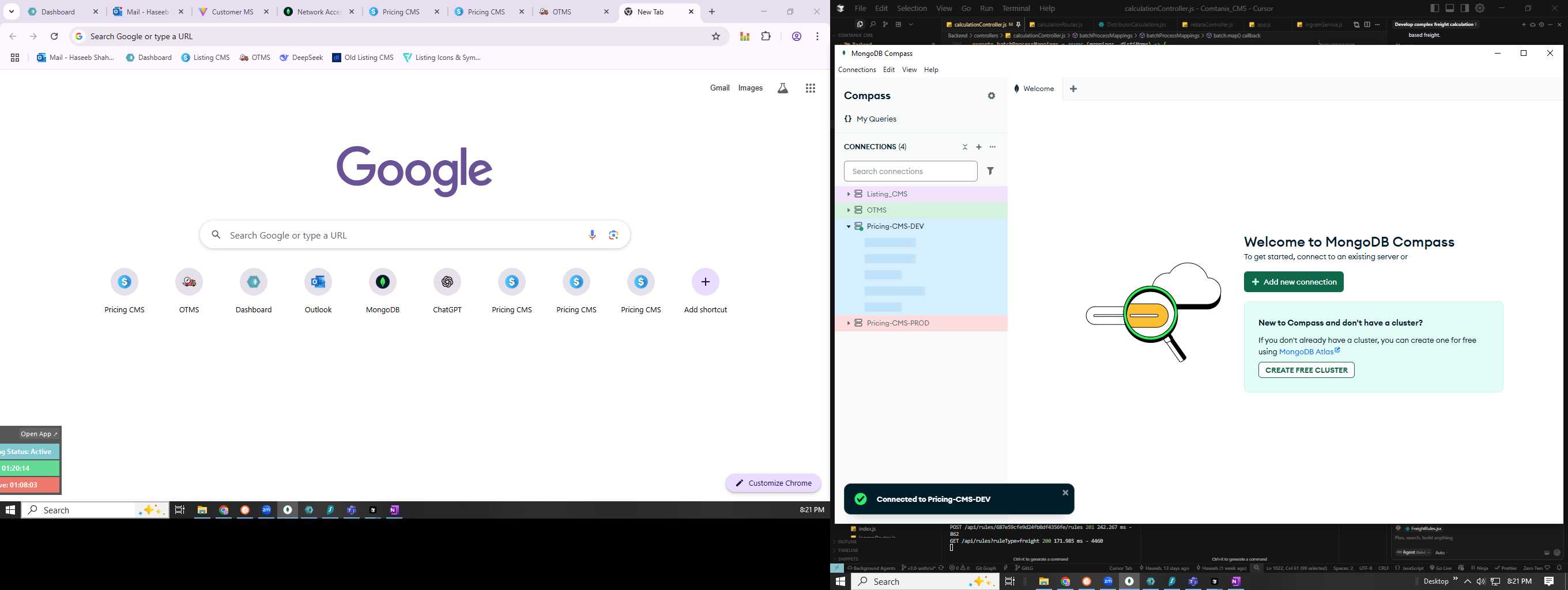This screenshot has width=1568, height=590.
Task: Expand OUTLINE section in Cursor sidebar
Action: 847,542
